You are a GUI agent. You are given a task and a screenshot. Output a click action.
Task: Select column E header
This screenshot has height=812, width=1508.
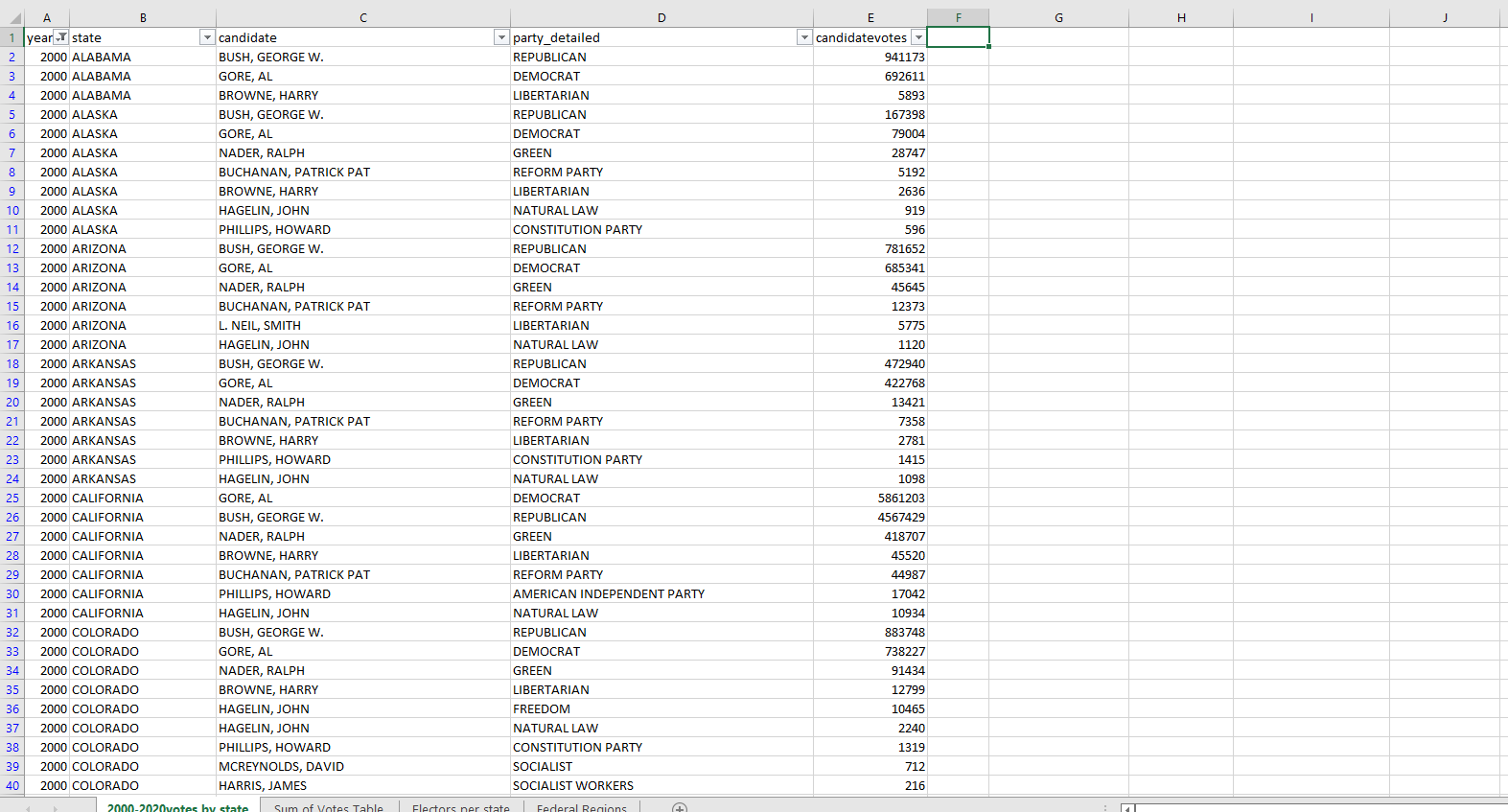[870, 17]
